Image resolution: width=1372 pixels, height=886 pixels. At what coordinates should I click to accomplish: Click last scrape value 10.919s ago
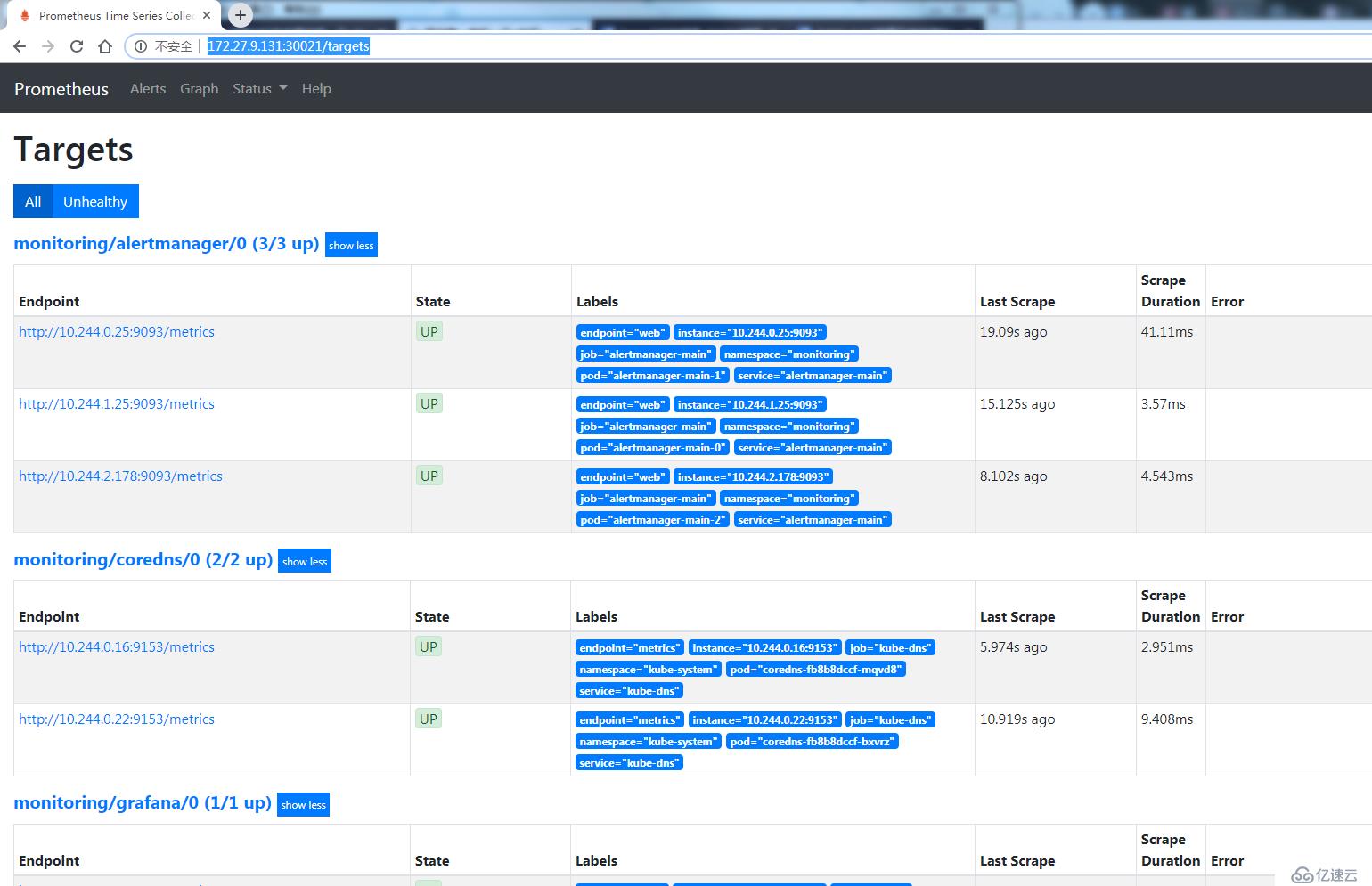[x=1017, y=719]
